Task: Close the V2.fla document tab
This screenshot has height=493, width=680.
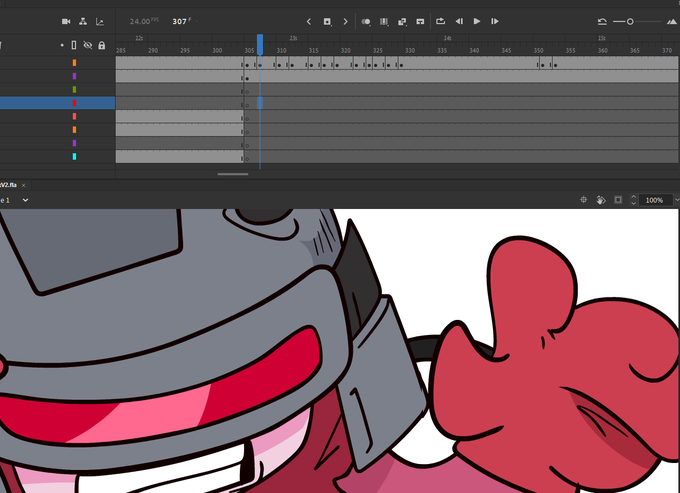Action: click(x=23, y=186)
